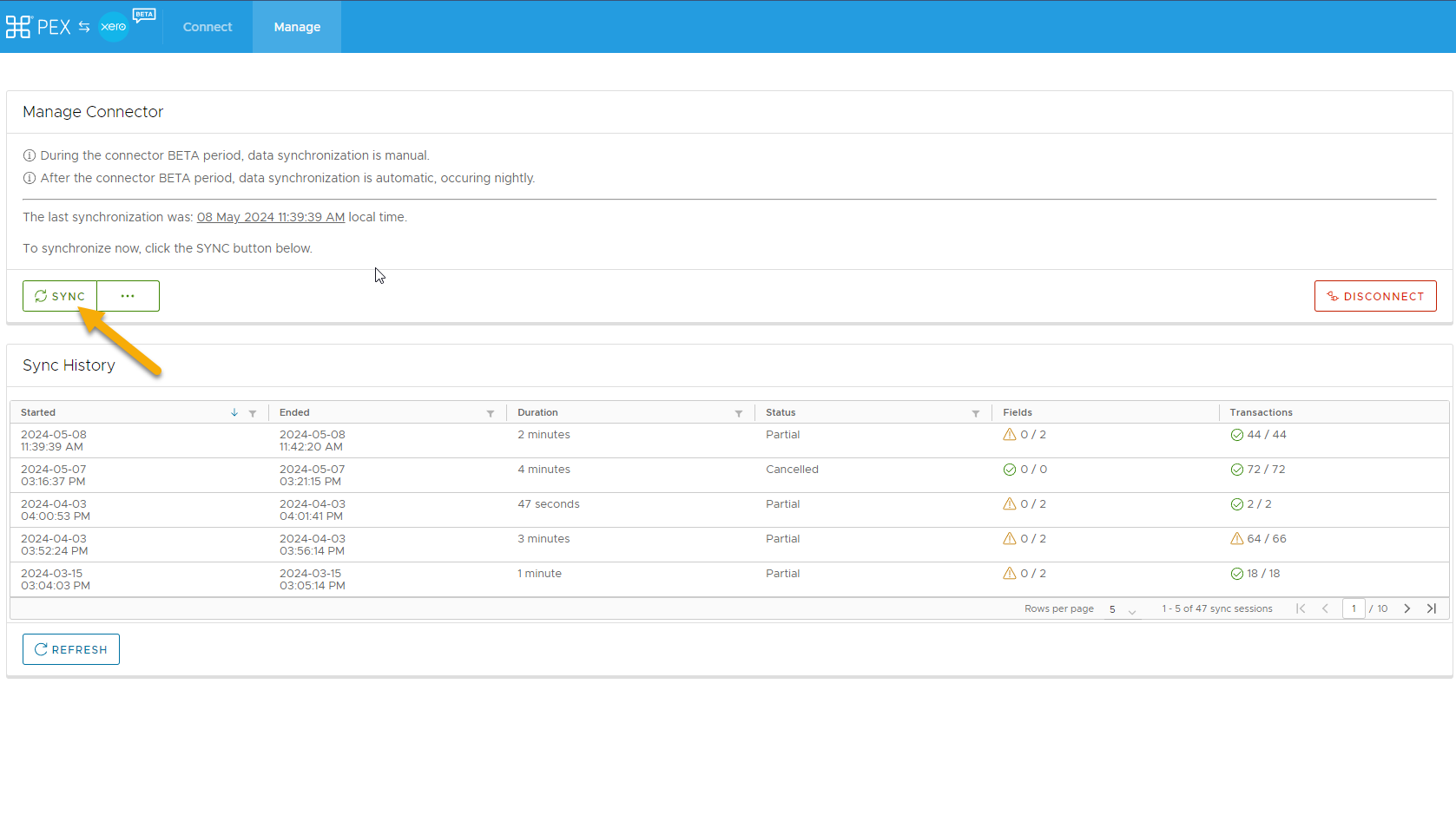
Task: Click the DISCONNECT button
Action: pyautogui.click(x=1375, y=296)
